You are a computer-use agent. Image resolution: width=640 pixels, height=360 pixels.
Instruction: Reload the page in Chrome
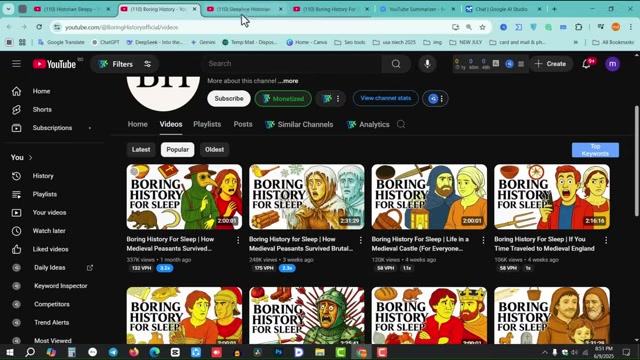(x=39, y=27)
